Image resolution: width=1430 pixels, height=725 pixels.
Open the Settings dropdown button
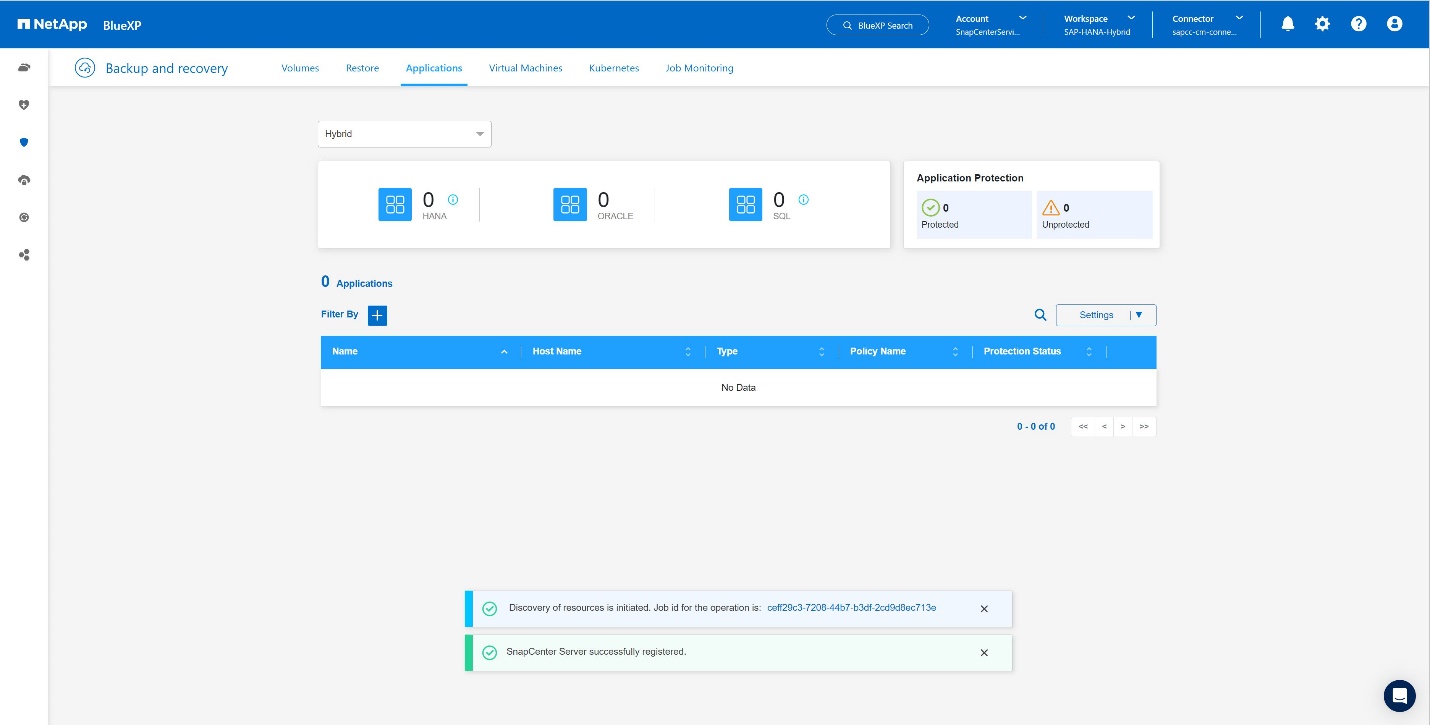[1106, 315]
